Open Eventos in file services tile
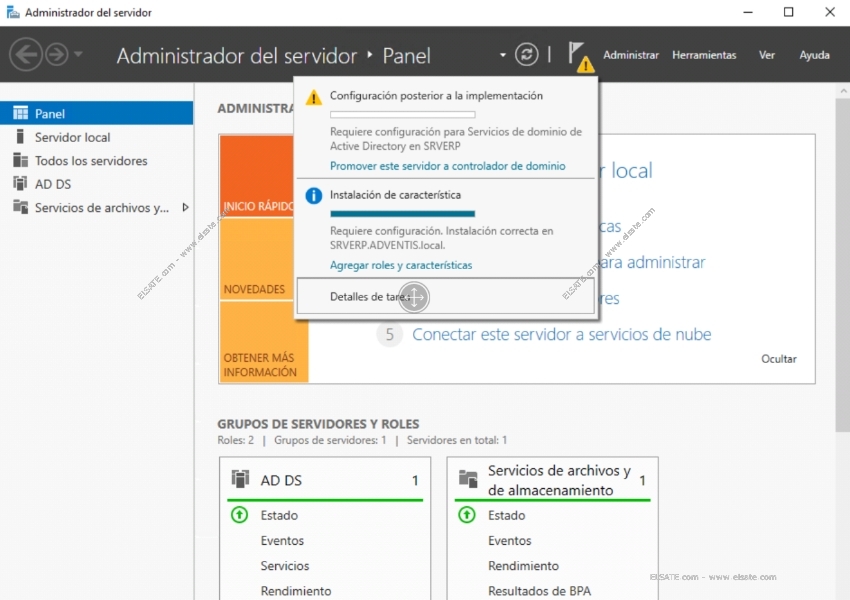This screenshot has height=600, width=850. pyautogui.click(x=510, y=540)
